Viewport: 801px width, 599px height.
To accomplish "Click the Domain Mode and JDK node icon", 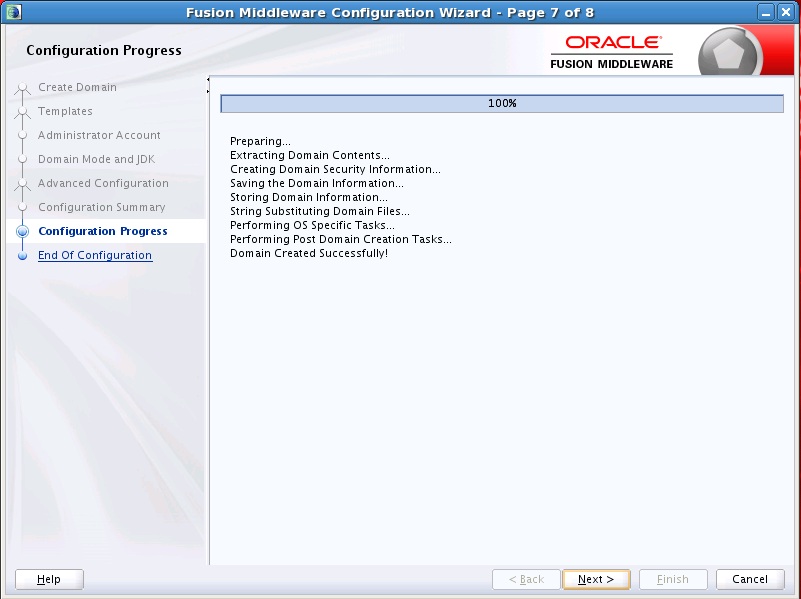I will point(22,159).
